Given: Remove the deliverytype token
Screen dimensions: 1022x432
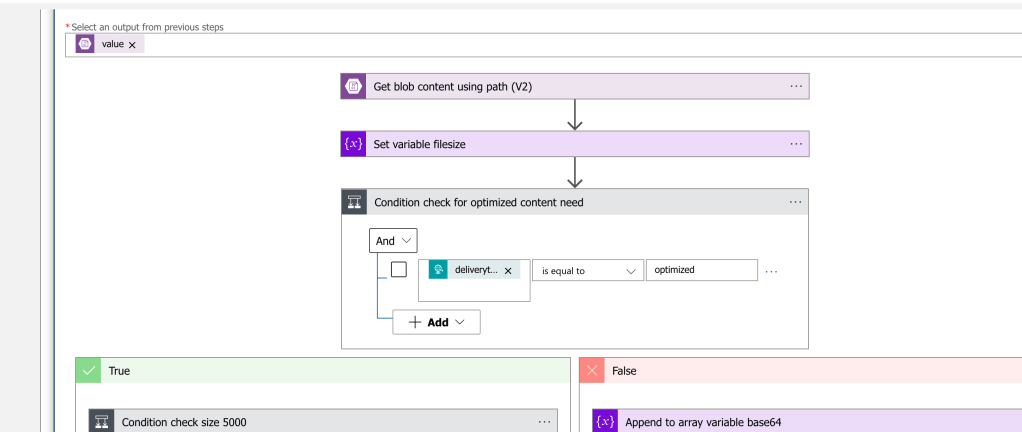Looking at the screenshot, I should point(508,270).
